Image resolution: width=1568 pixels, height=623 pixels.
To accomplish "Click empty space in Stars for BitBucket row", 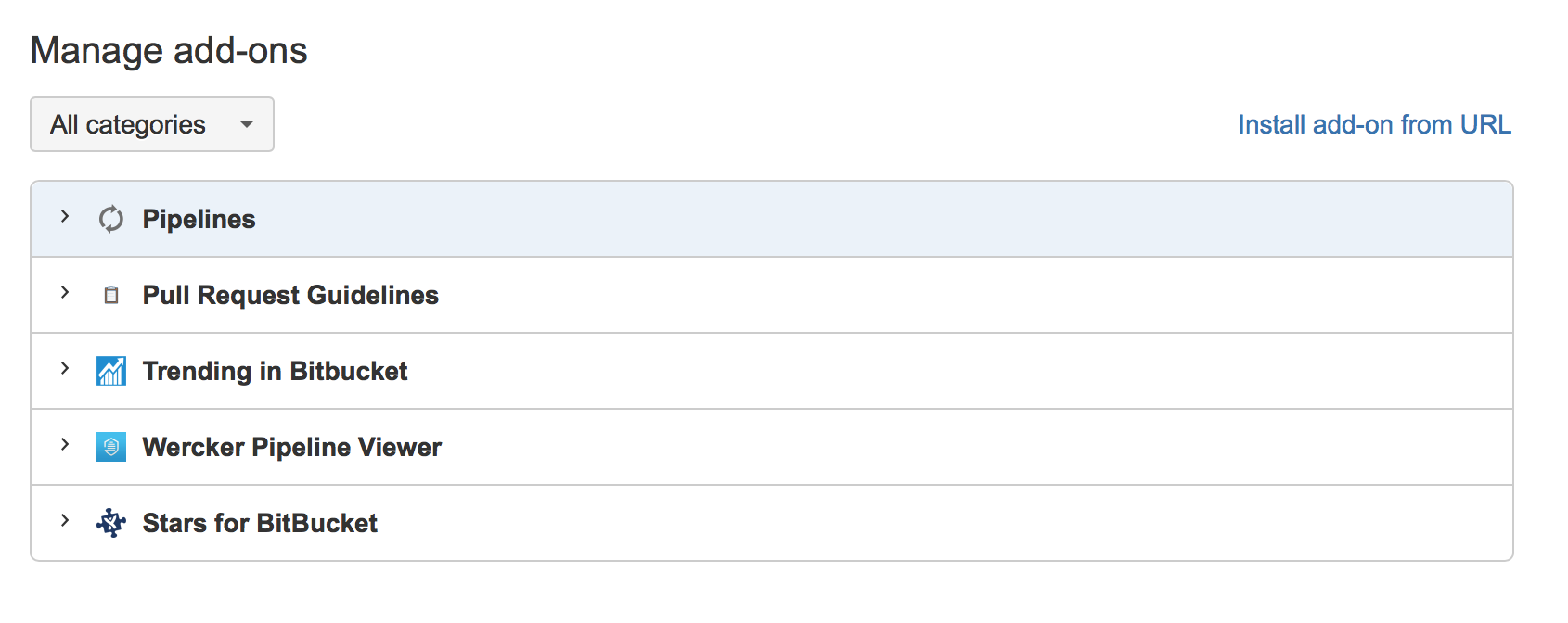I will pos(928,524).
